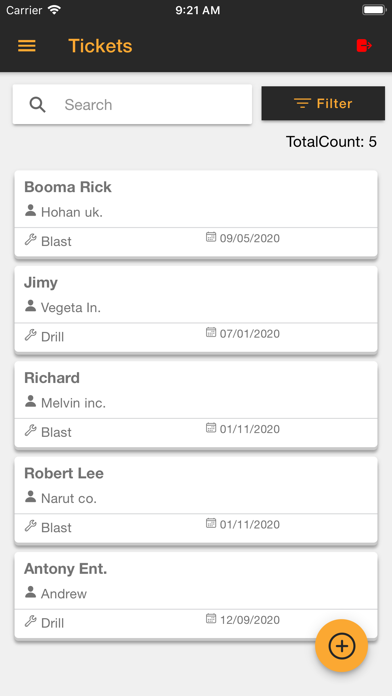
Task: Click person icon beside Hohan uk.
Action: point(30,210)
